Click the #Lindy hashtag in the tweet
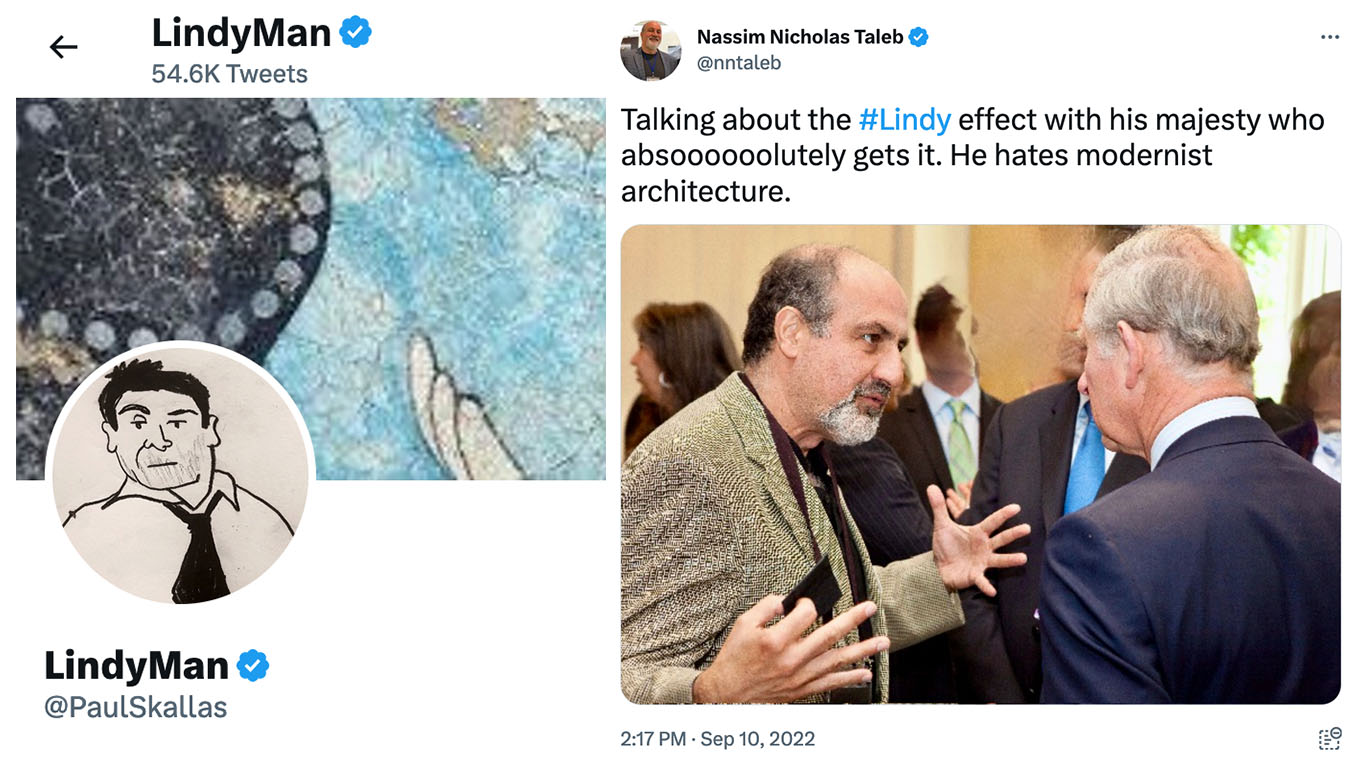This screenshot has height=758, width=1357. pos(904,120)
